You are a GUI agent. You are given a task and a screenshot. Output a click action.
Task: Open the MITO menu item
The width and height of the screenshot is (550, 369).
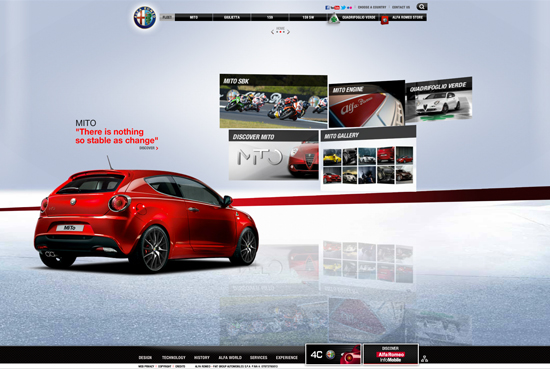[194, 17]
